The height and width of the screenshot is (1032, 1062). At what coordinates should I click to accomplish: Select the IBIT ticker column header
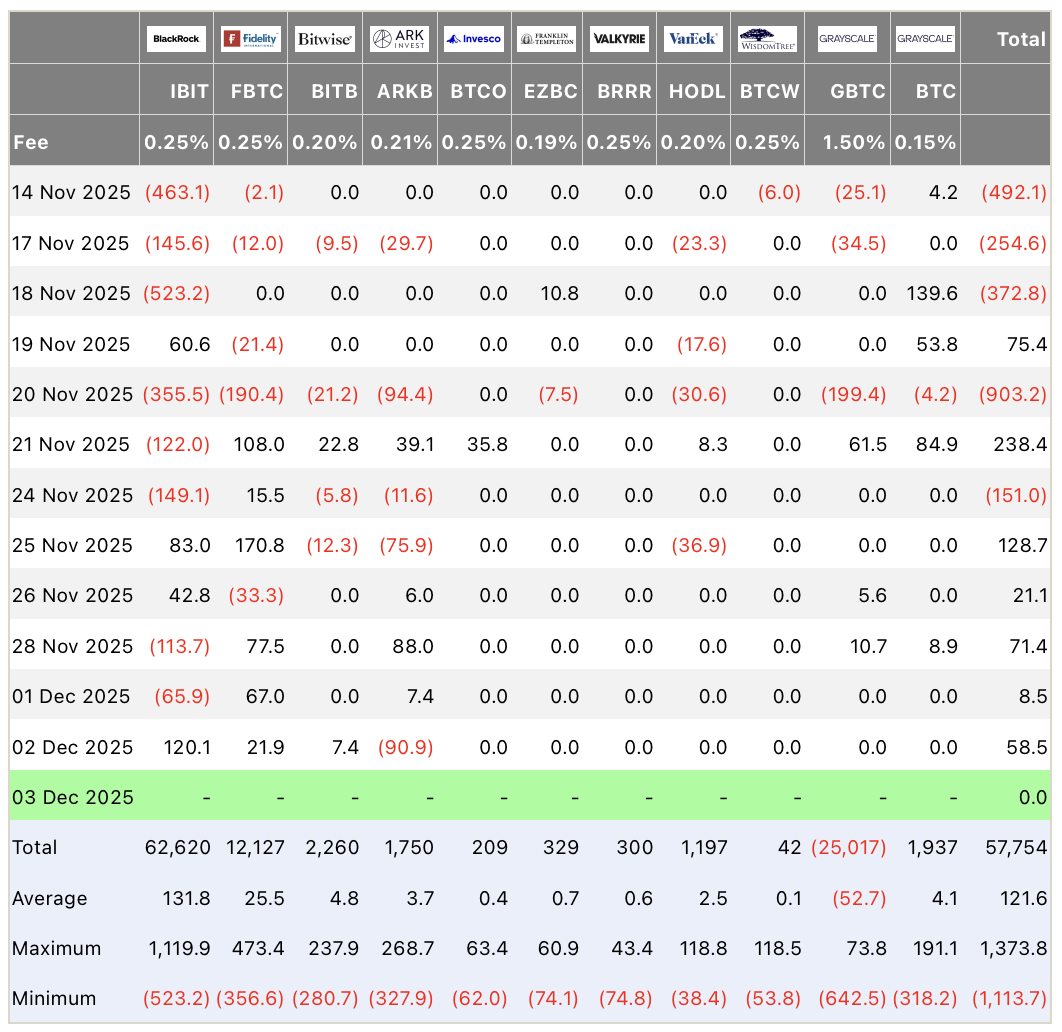click(189, 91)
